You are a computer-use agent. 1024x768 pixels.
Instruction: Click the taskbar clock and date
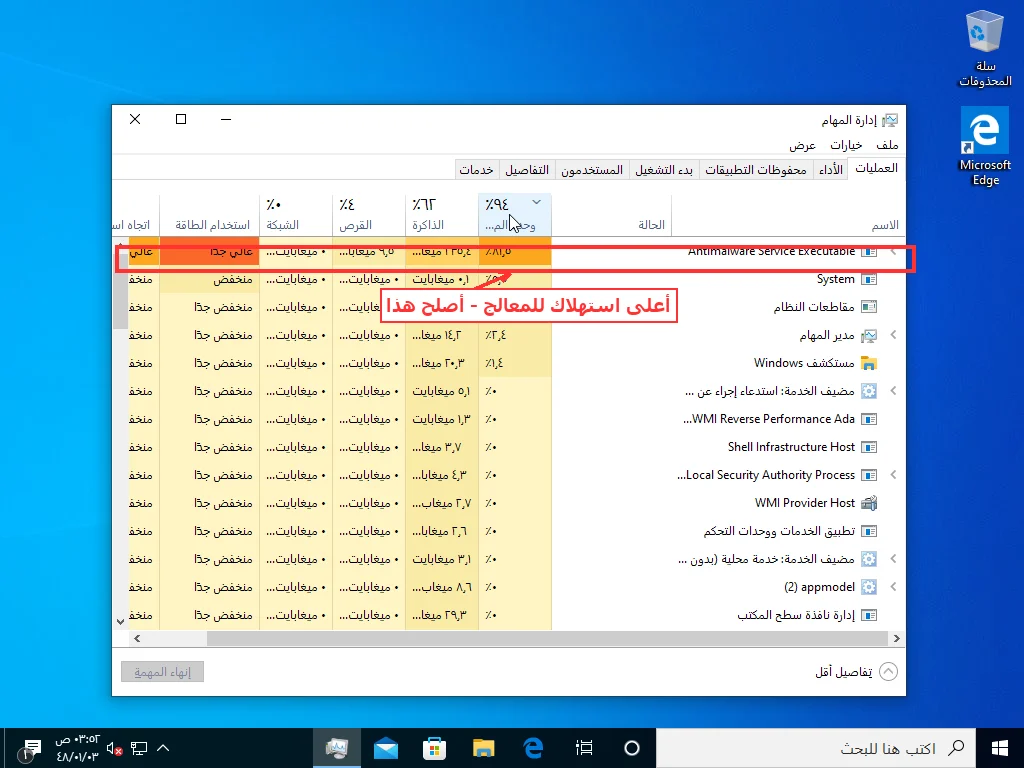tap(77, 748)
